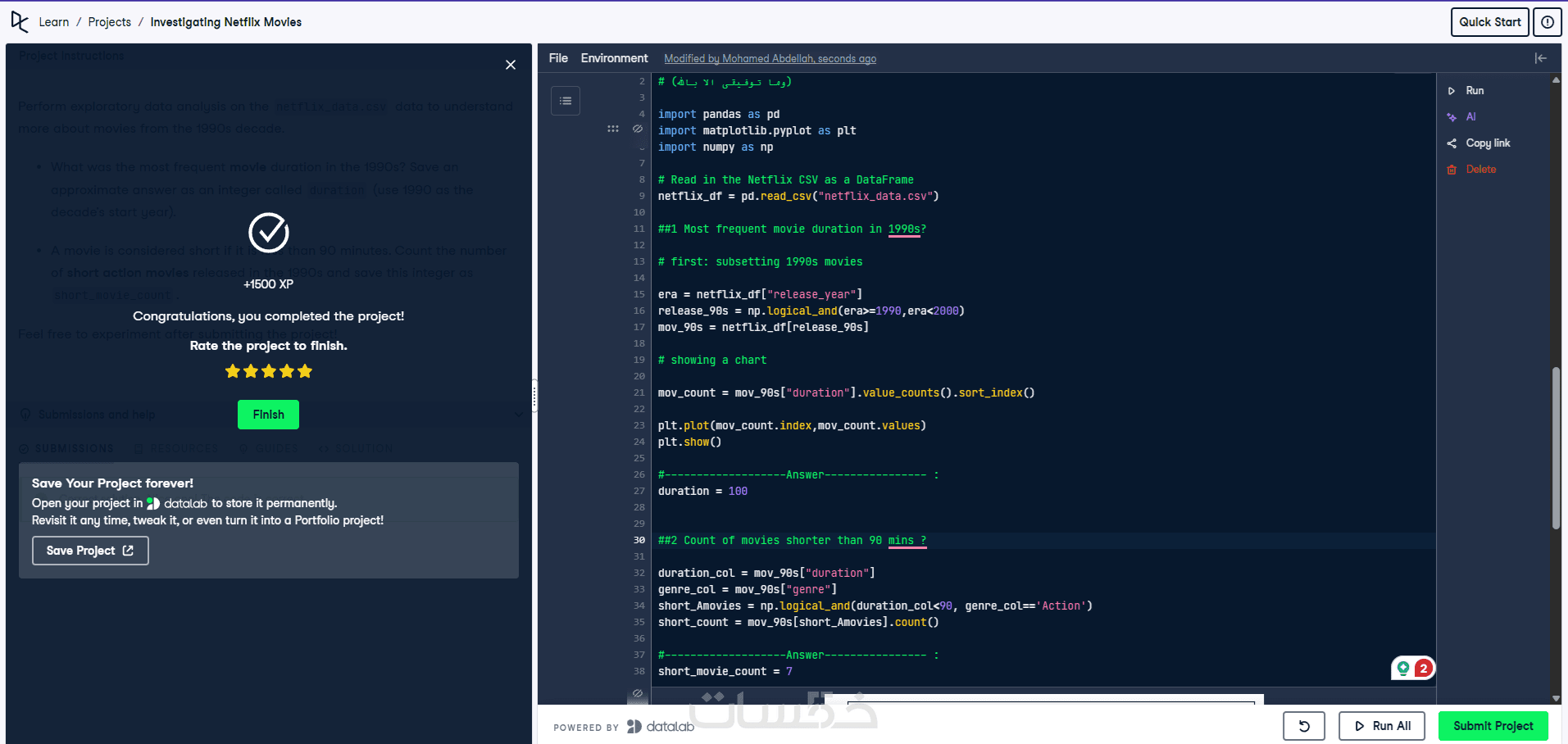Screen dimensions: 1568x744
Task: Close the congratulations overlay with X
Action: point(511,65)
